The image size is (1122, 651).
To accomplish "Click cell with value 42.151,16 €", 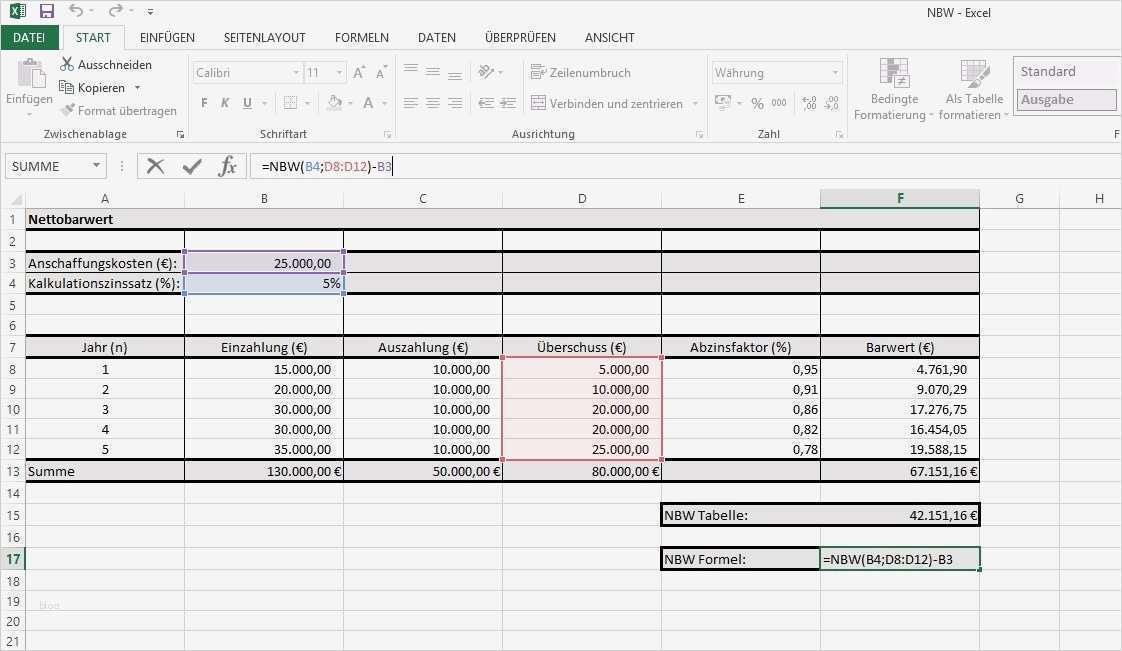I will (899, 515).
